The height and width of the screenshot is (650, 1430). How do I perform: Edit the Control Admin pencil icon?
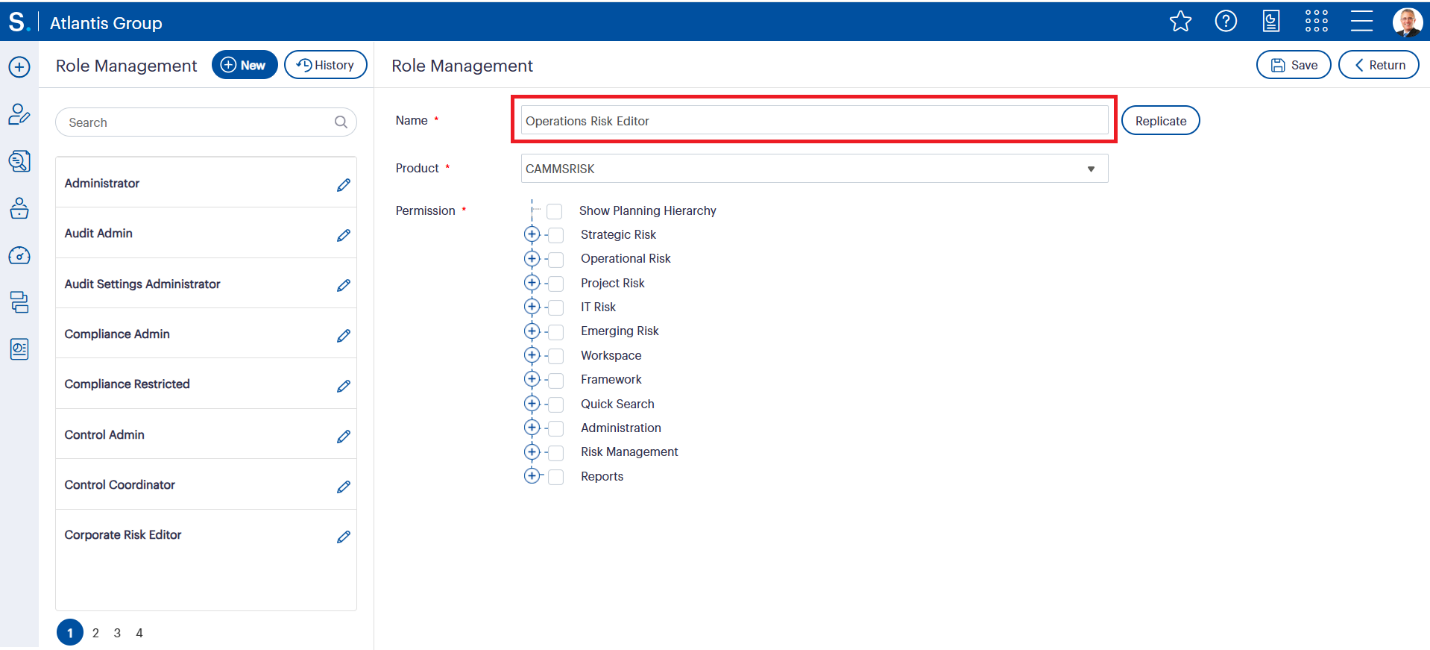click(343, 436)
